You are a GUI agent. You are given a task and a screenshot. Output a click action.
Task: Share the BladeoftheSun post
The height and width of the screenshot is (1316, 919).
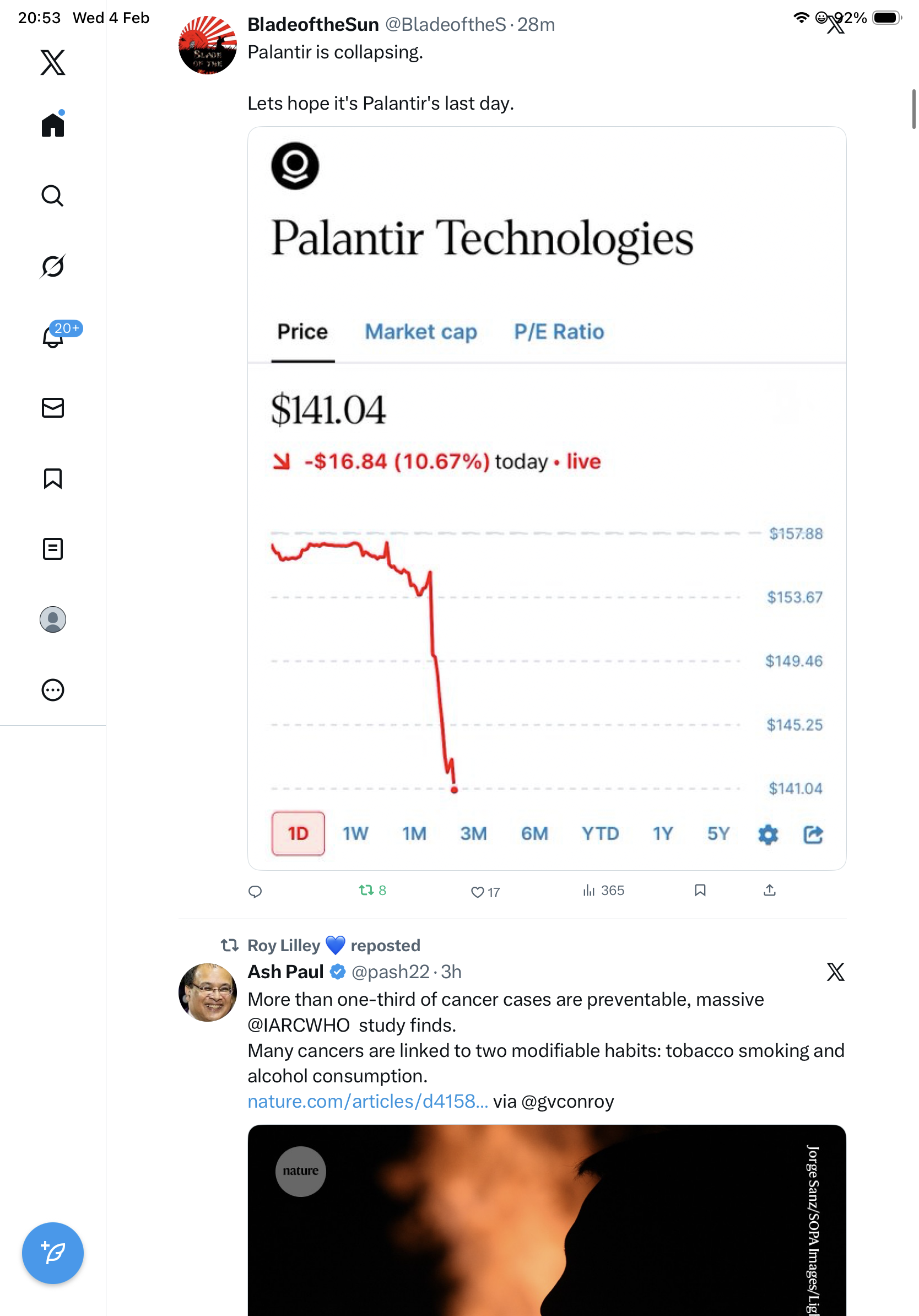[x=770, y=890]
